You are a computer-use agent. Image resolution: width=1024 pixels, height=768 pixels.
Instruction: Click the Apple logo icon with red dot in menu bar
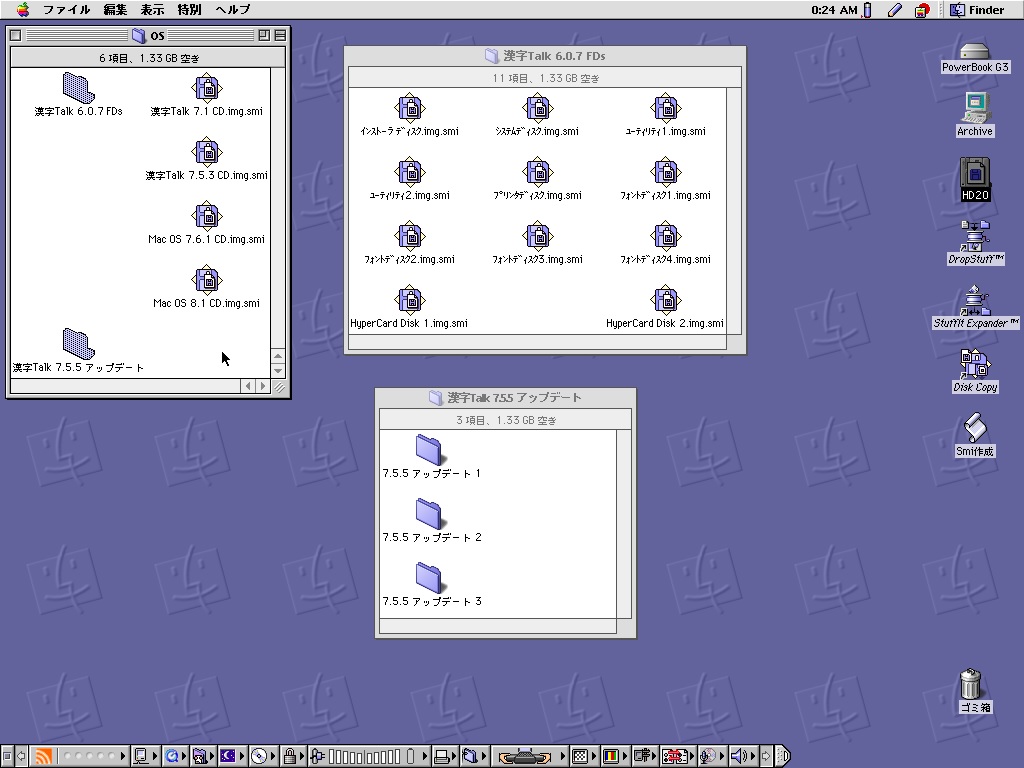(921, 9)
